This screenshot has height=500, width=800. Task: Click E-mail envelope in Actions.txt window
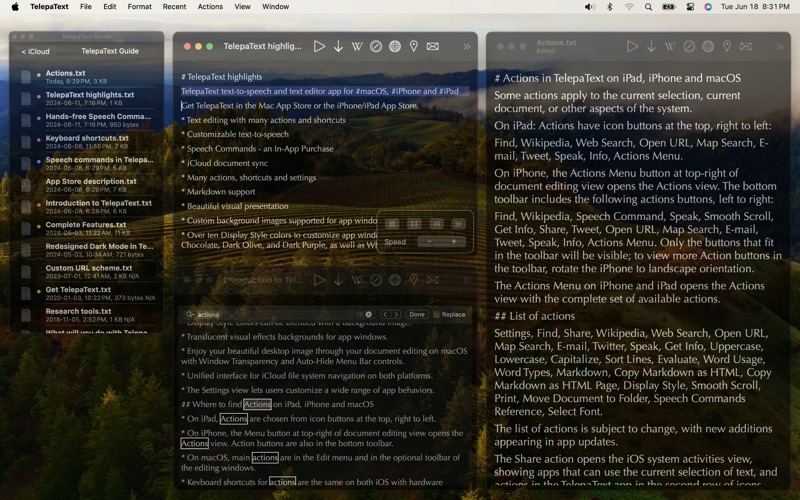coord(746,46)
